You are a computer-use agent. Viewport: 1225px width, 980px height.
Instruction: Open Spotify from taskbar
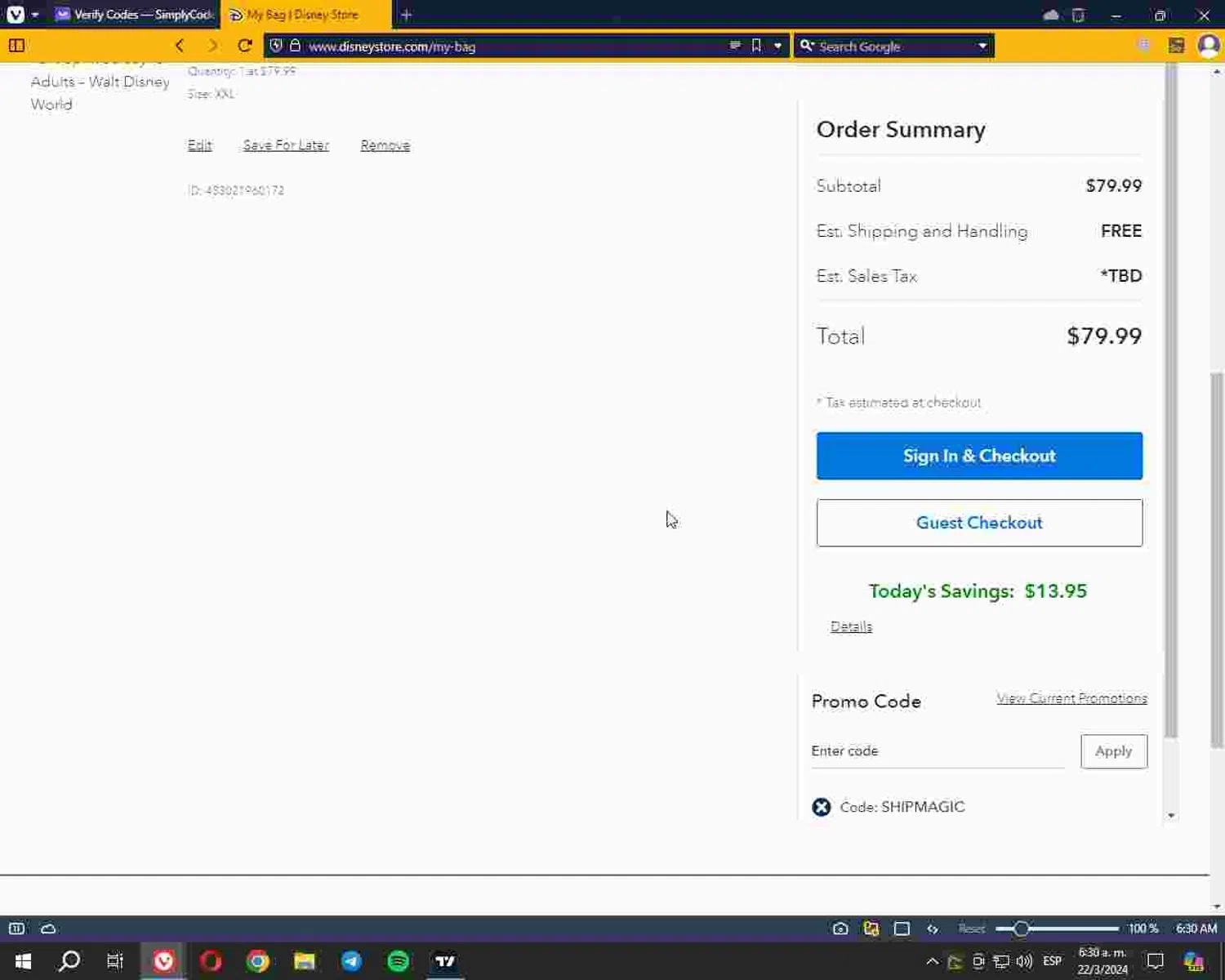[x=399, y=961]
